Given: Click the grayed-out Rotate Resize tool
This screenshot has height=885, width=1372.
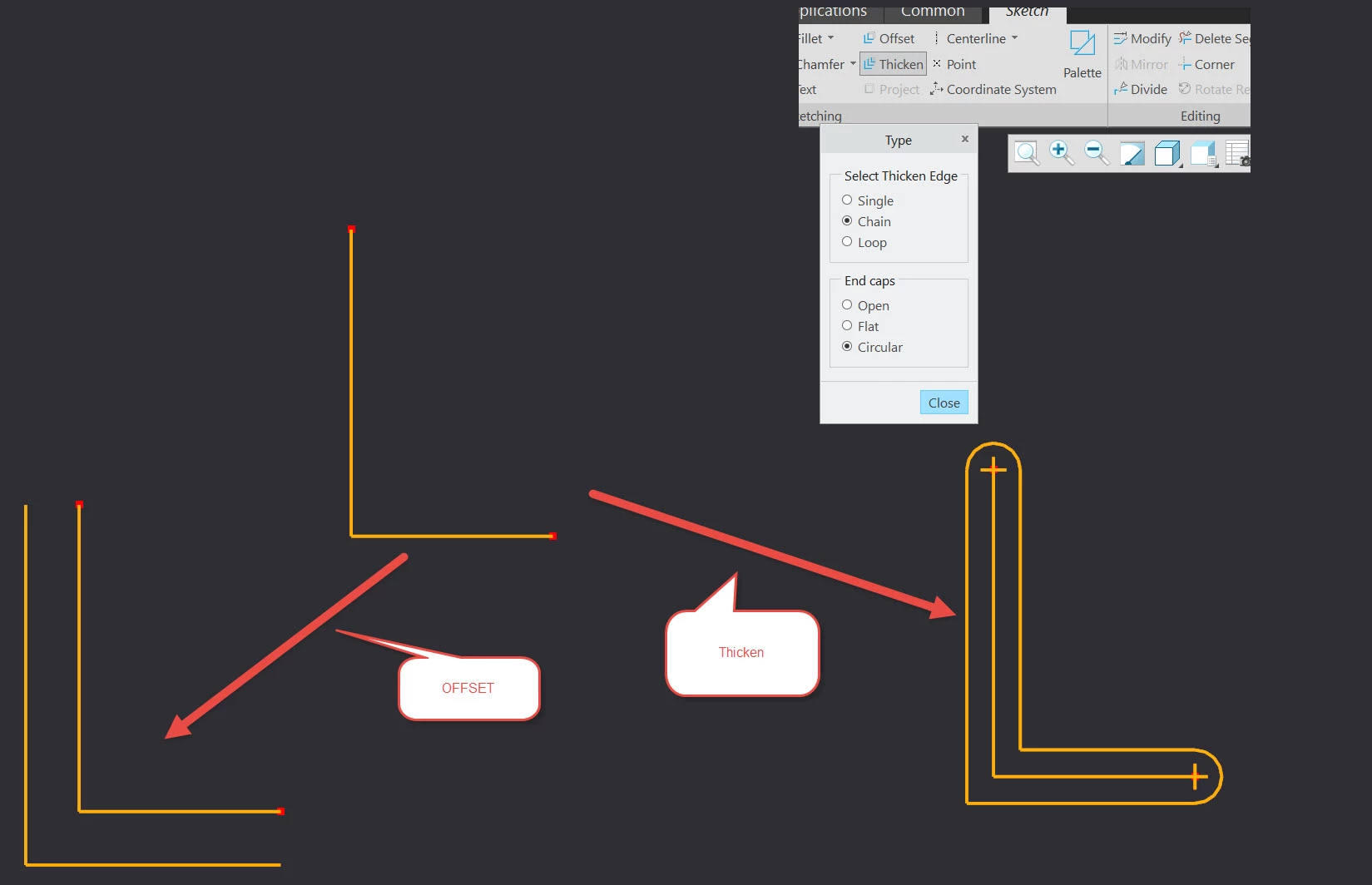Looking at the screenshot, I should (x=1214, y=89).
